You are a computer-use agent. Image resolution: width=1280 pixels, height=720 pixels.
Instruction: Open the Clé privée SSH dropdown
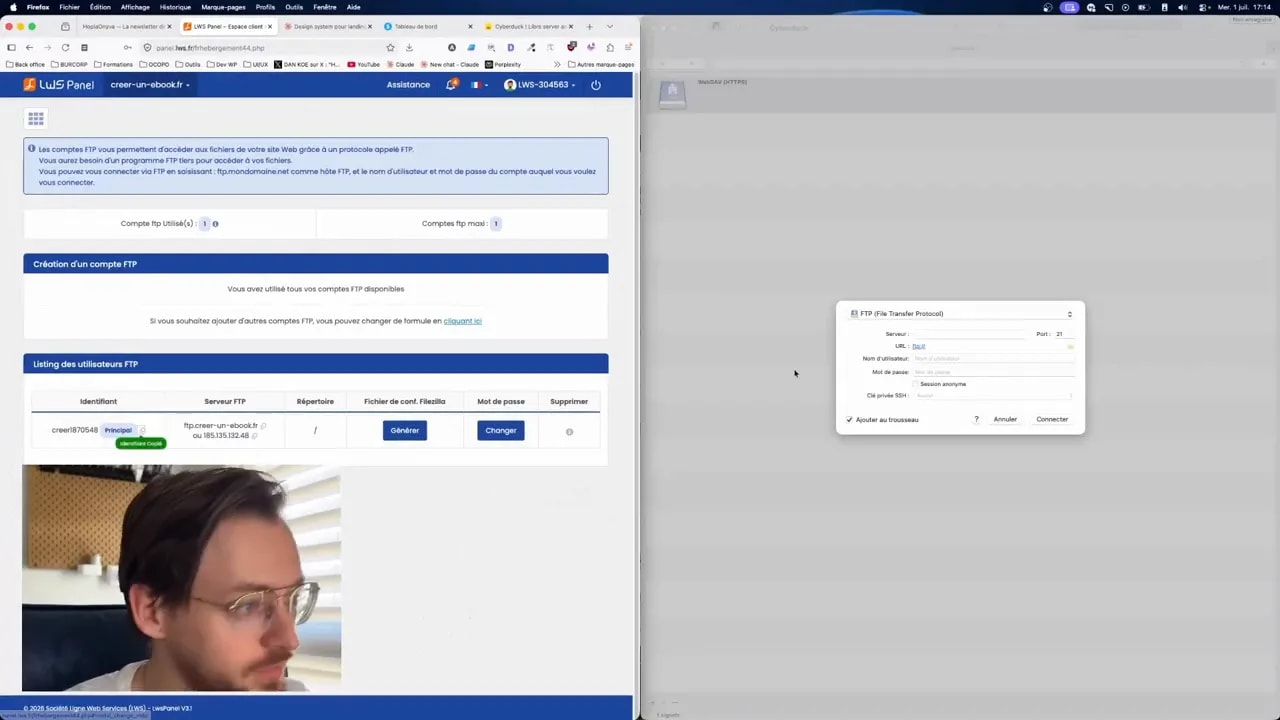point(994,396)
